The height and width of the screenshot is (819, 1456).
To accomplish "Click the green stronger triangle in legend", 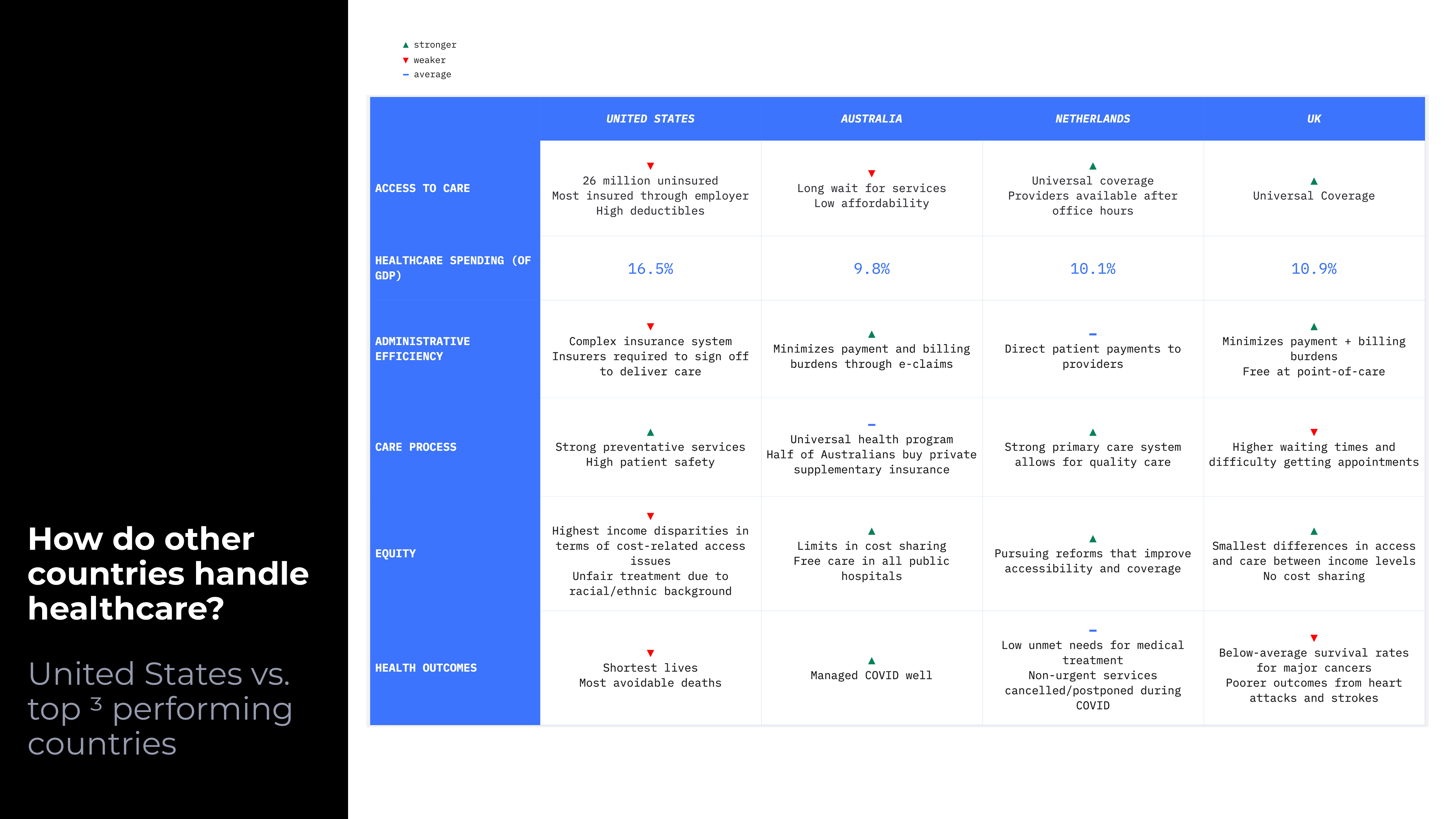I will coord(405,45).
